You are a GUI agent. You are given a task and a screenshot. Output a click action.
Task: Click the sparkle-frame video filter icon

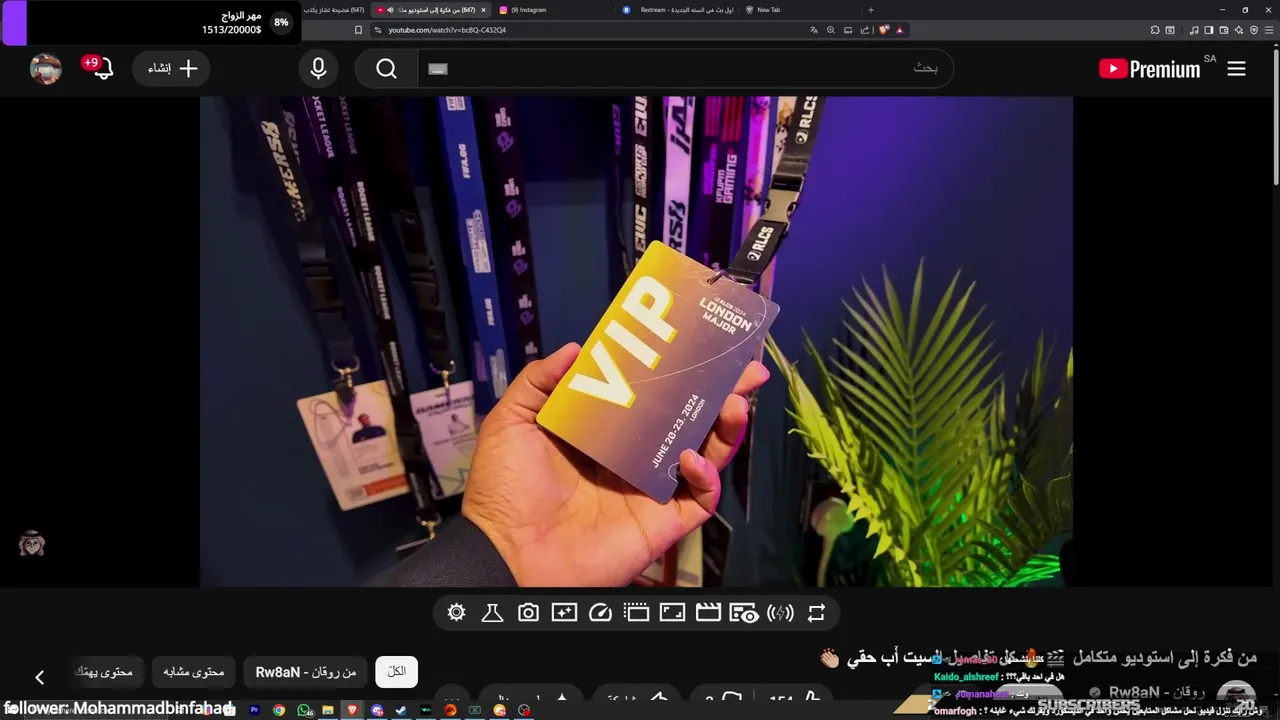[564, 613]
